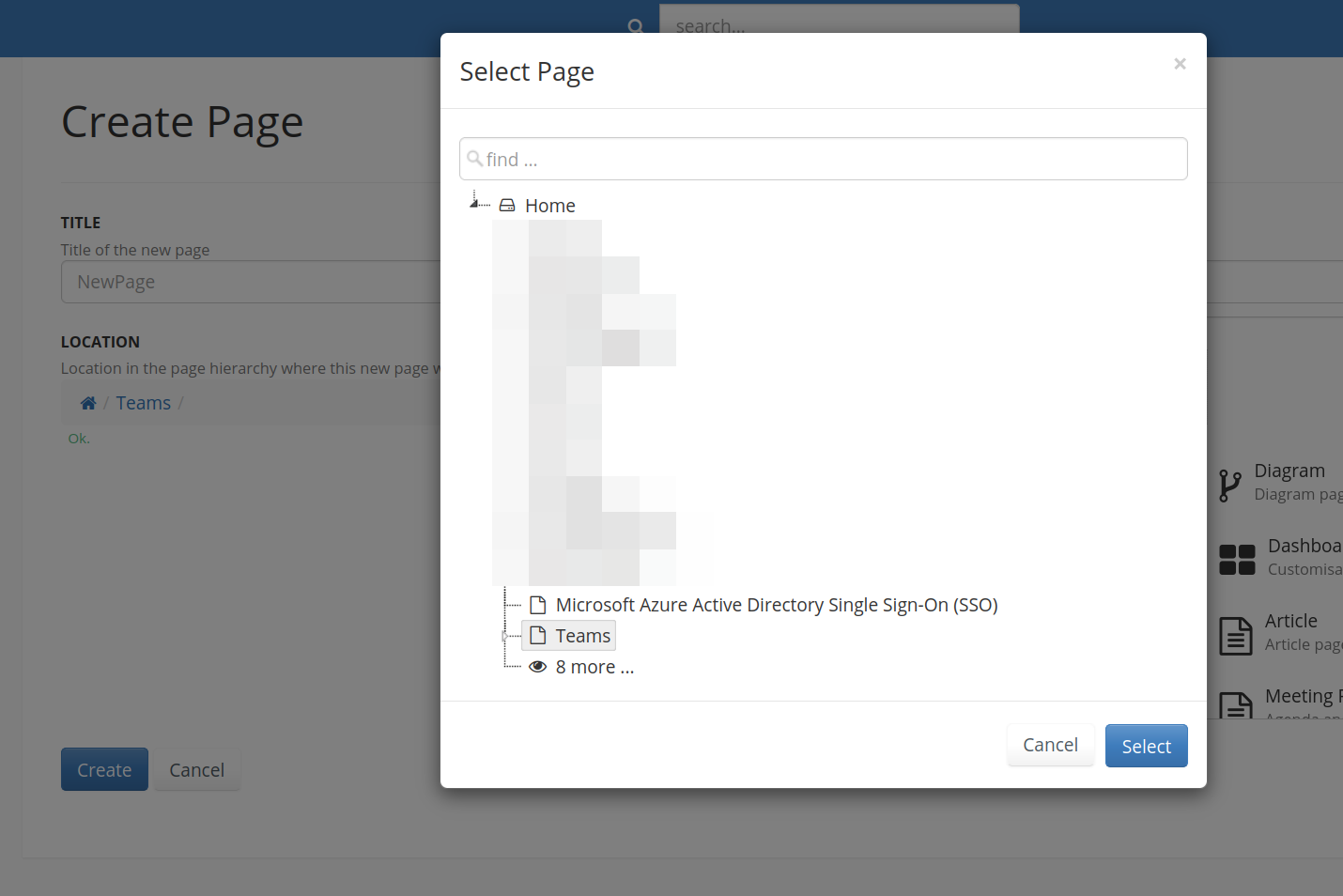Click the home icon in the location breadcrumb
The height and width of the screenshot is (896, 1343).
87,402
